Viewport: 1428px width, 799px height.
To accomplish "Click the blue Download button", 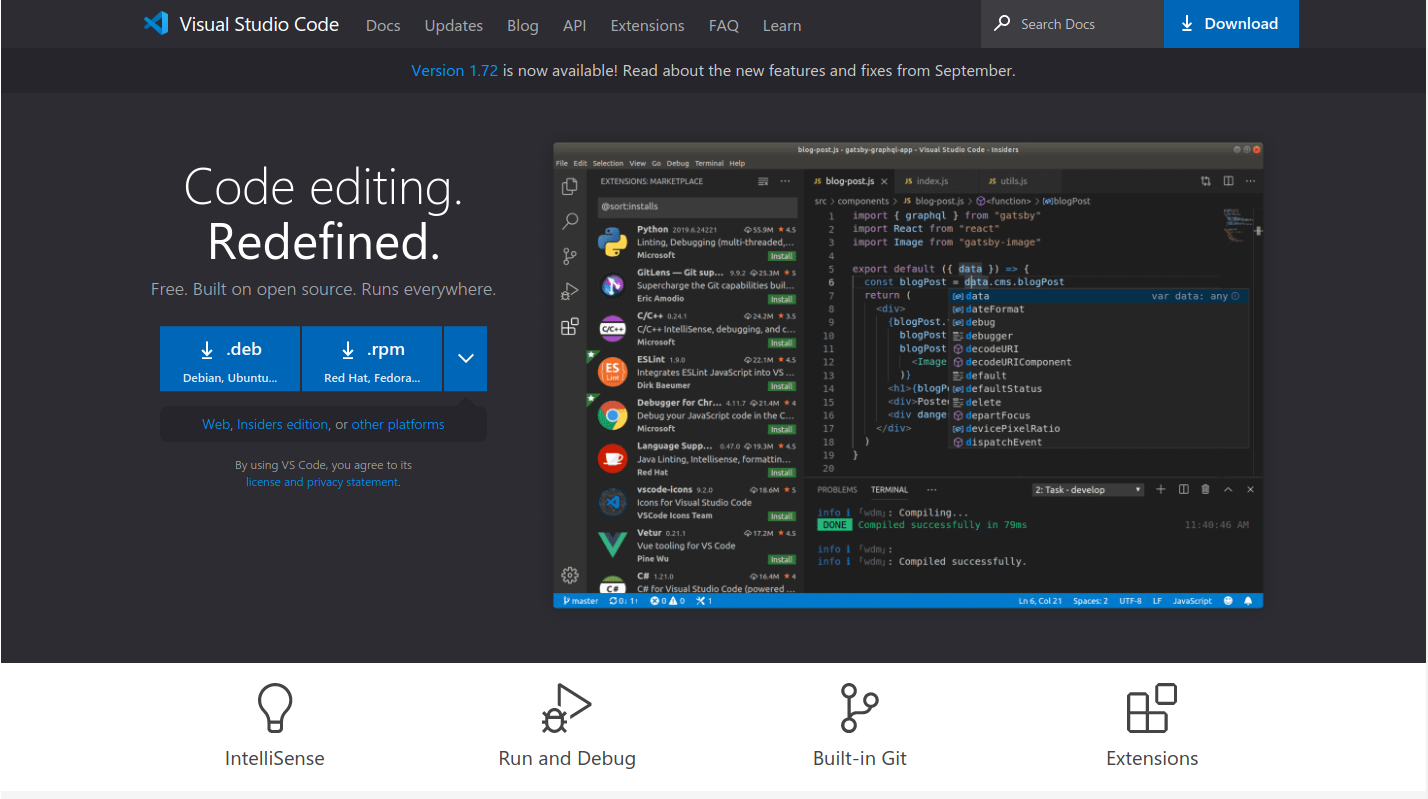I will (1231, 24).
